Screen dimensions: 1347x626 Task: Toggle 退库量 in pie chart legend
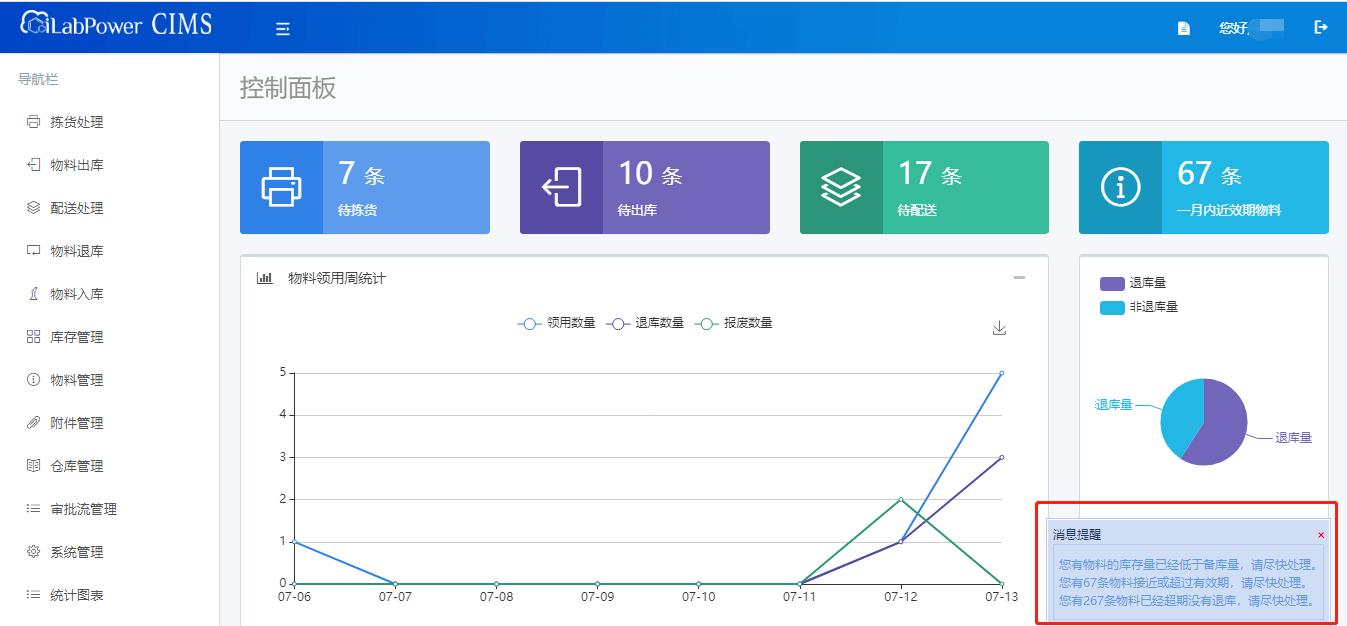coord(1133,284)
